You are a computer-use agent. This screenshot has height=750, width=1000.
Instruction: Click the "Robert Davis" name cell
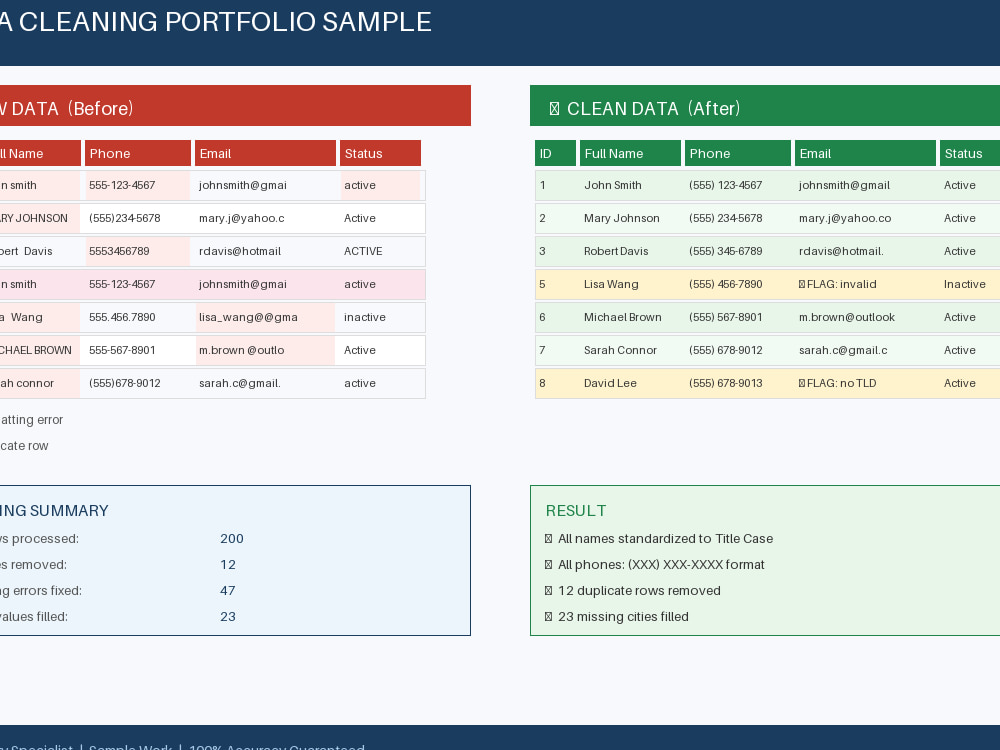pyautogui.click(x=616, y=251)
